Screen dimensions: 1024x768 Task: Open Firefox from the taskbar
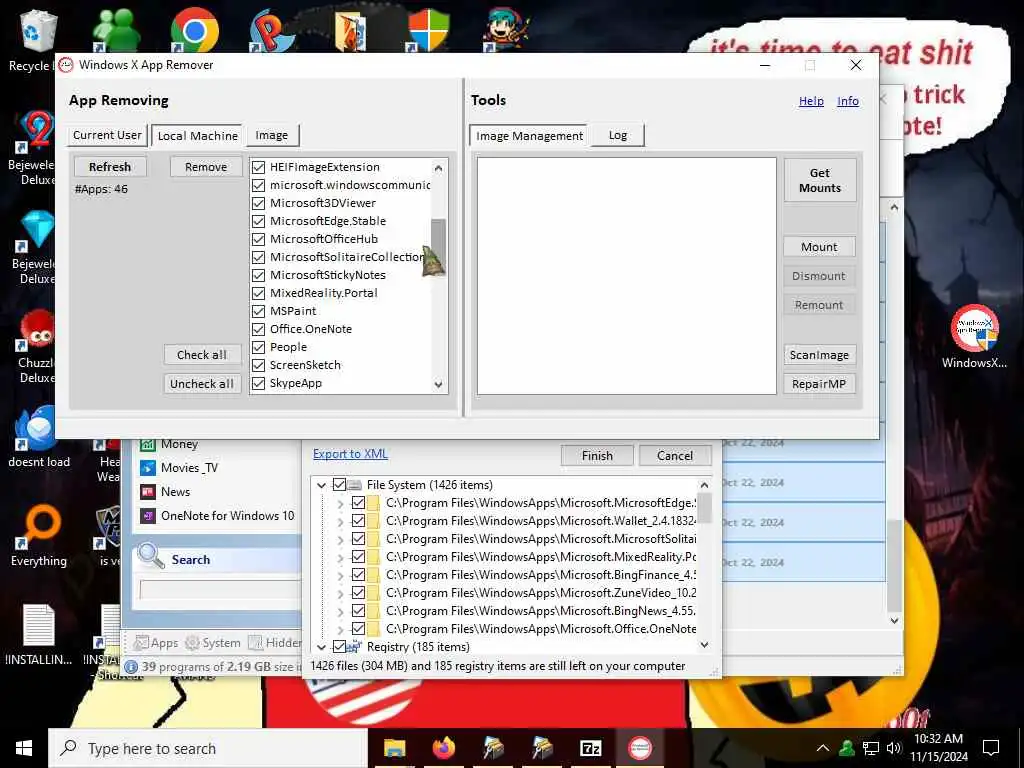point(443,748)
